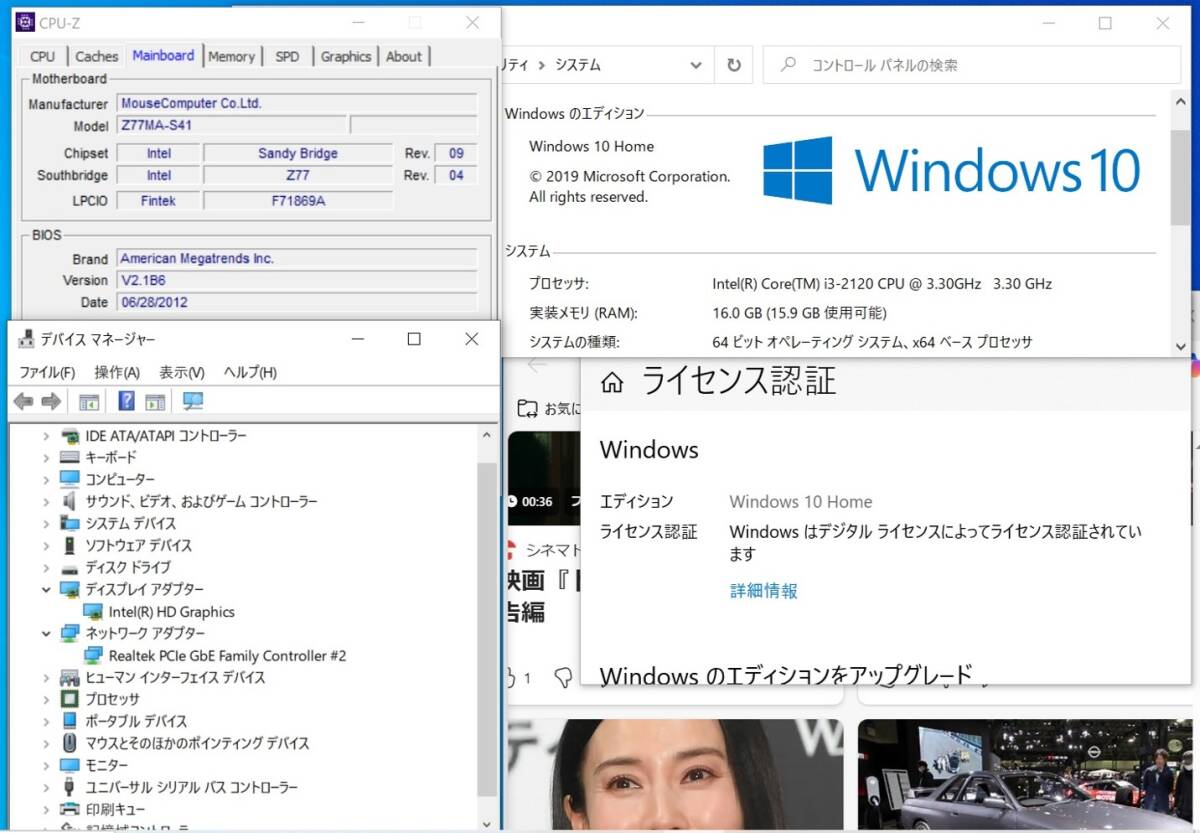Open the ヘルプ(H) menu
Image resolution: width=1200 pixels, height=833 pixels.
250,372
